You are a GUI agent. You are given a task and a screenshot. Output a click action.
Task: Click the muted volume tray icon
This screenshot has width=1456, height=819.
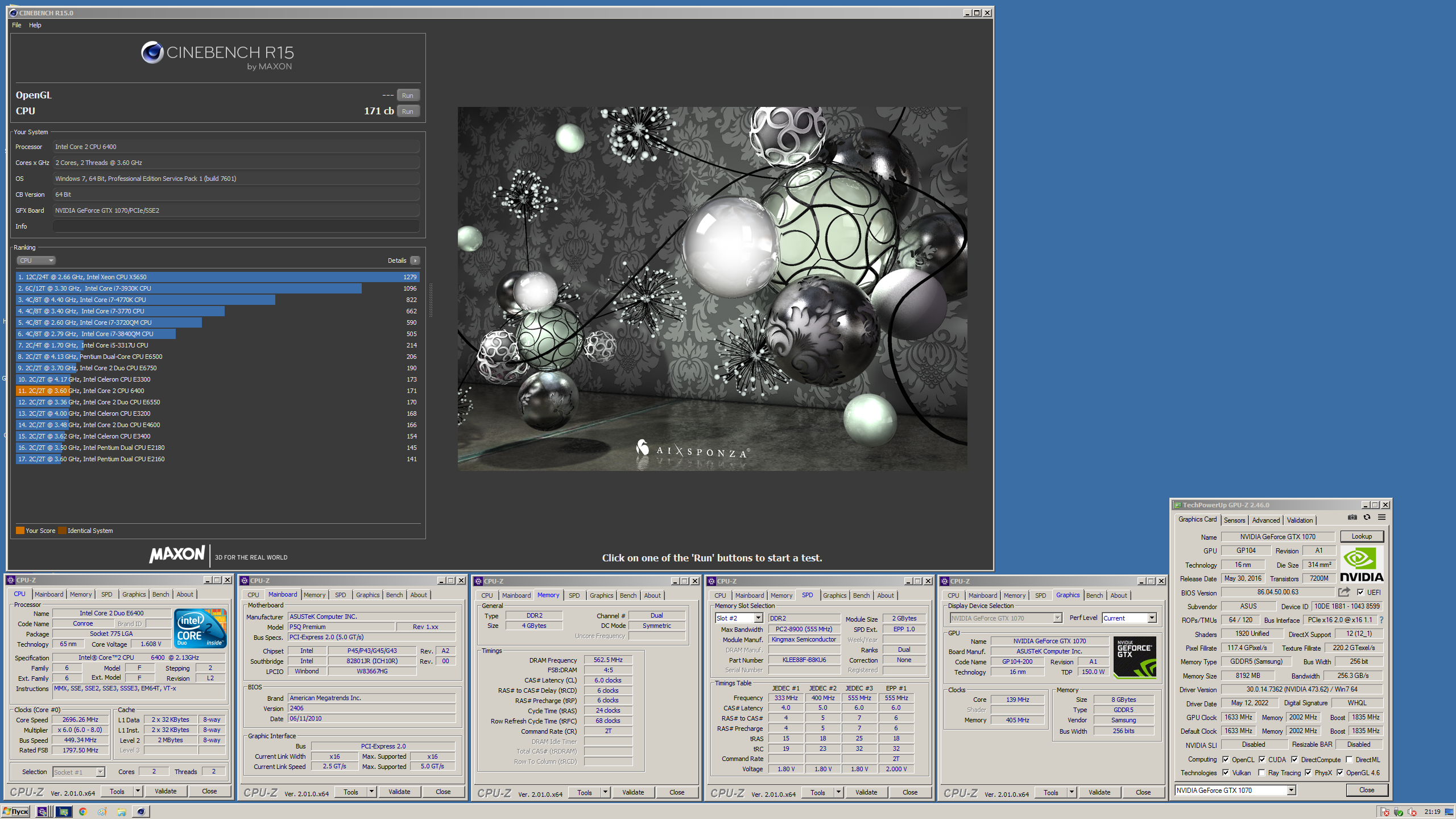tap(1412, 812)
